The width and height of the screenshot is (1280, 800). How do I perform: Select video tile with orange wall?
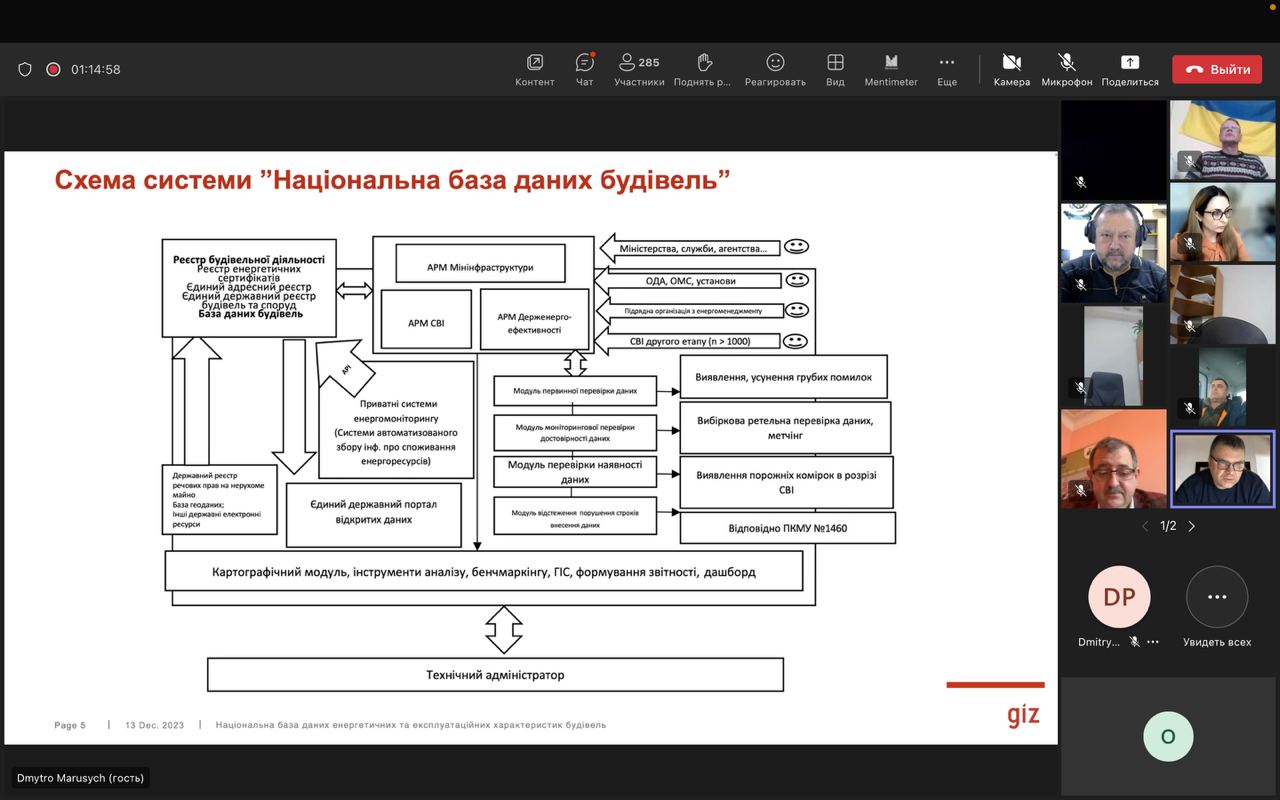pos(1114,458)
